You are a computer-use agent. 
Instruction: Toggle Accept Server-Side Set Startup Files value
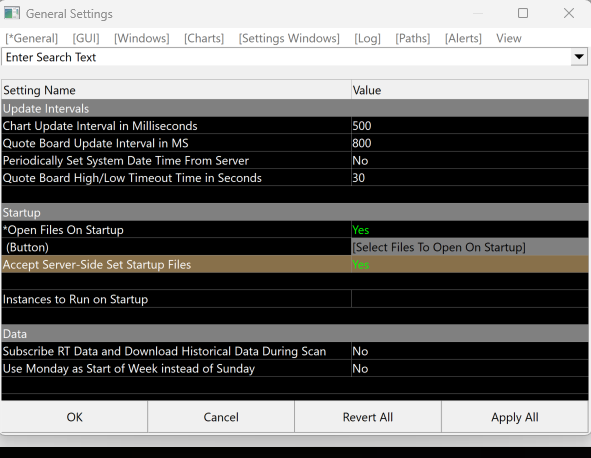469,264
